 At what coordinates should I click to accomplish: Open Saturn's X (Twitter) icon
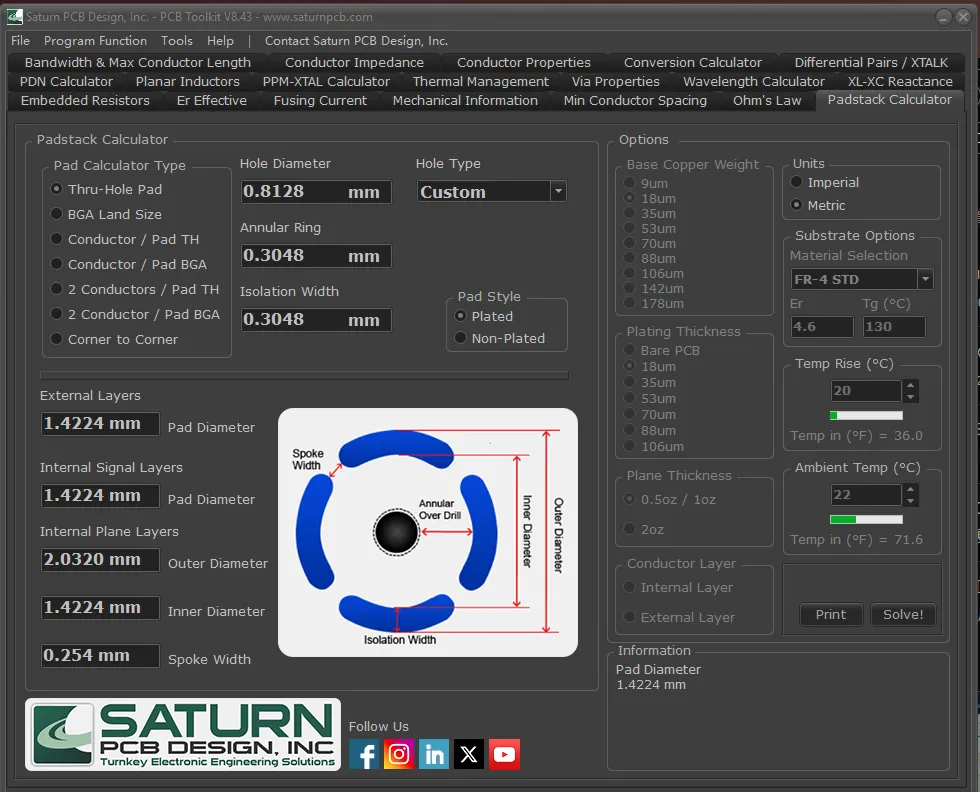click(x=469, y=754)
